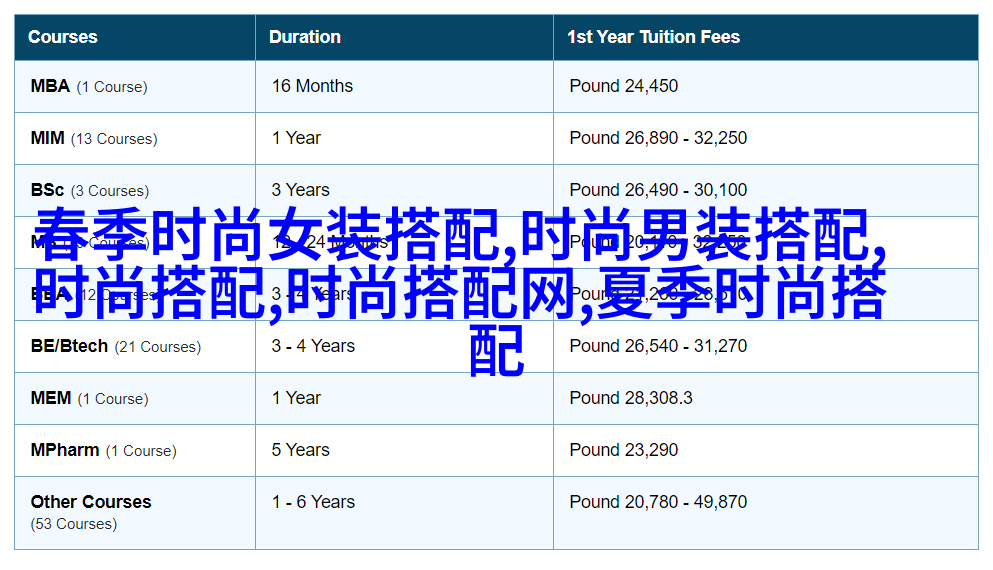Click the Pound 26,540 - 31,270 fee cell
The image size is (993, 570).
pos(658,346)
